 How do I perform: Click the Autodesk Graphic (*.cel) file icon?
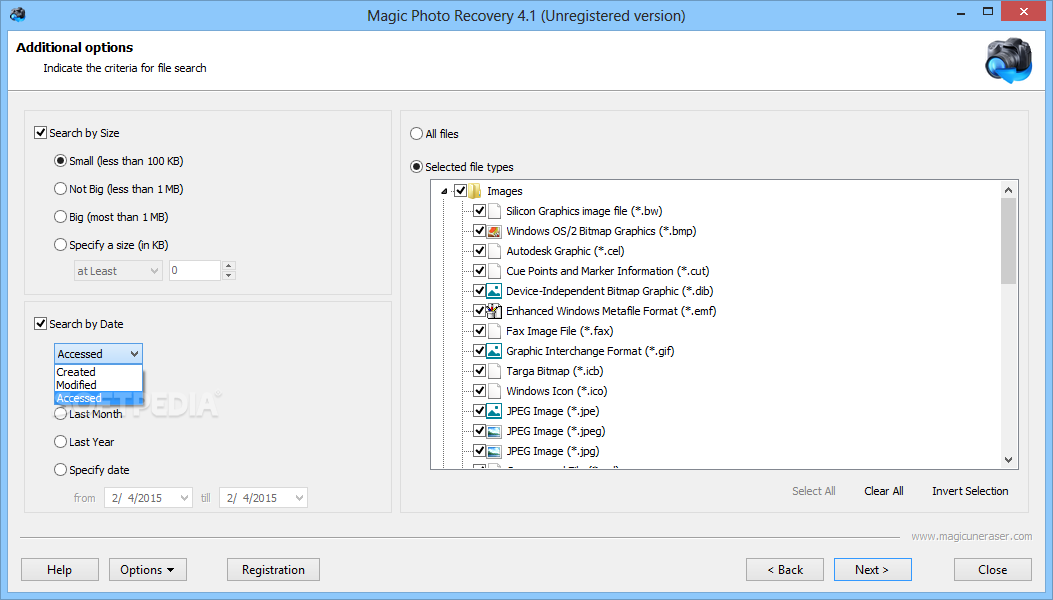click(494, 251)
